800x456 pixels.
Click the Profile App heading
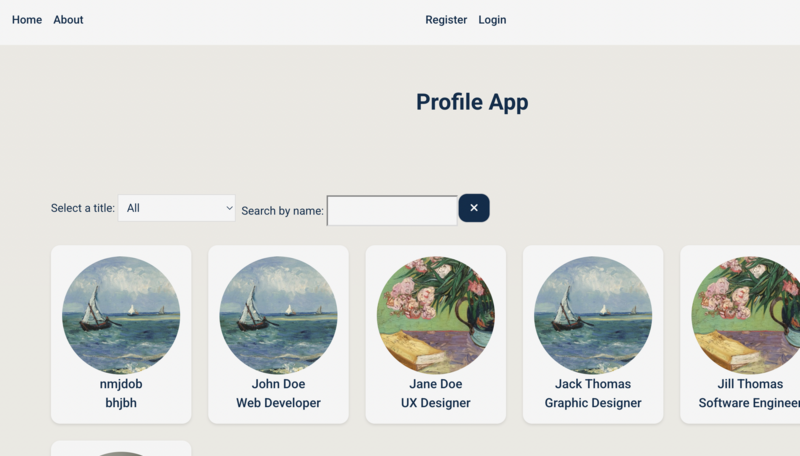pyautogui.click(x=472, y=102)
